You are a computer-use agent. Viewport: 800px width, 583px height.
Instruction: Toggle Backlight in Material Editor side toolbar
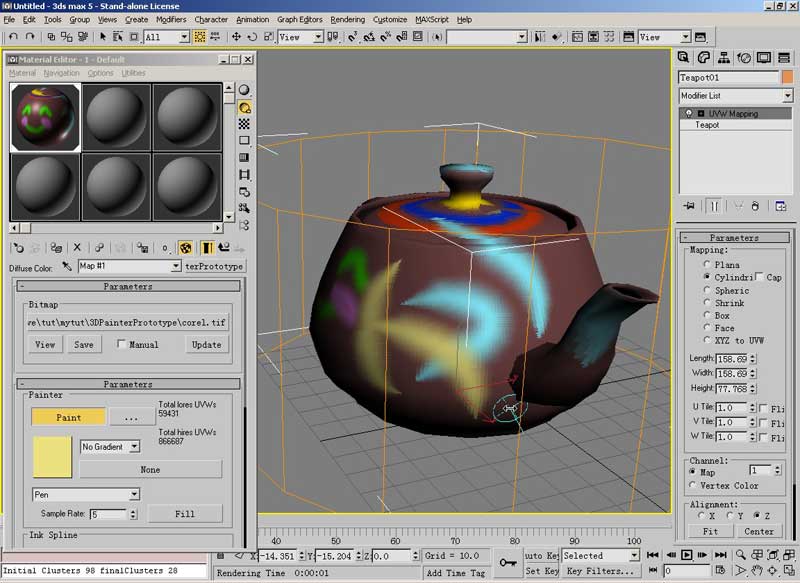244,107
